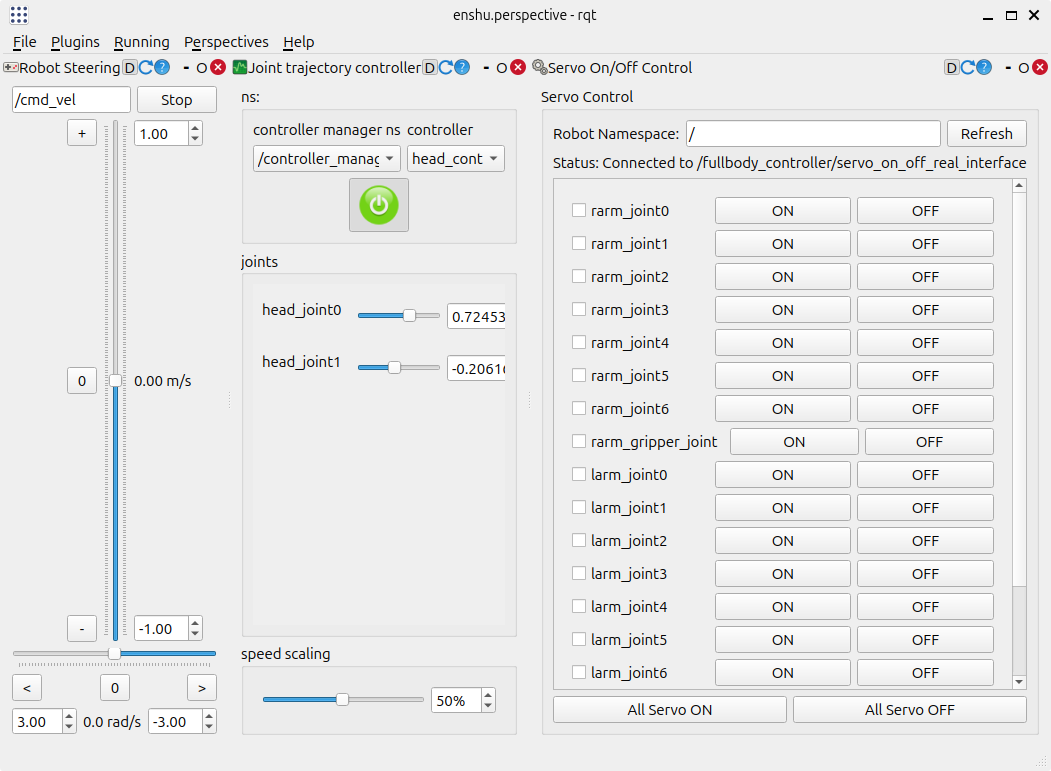
Task: Tick the rarm_gripper_joint checkbox
Action: [x=579, y=442]
